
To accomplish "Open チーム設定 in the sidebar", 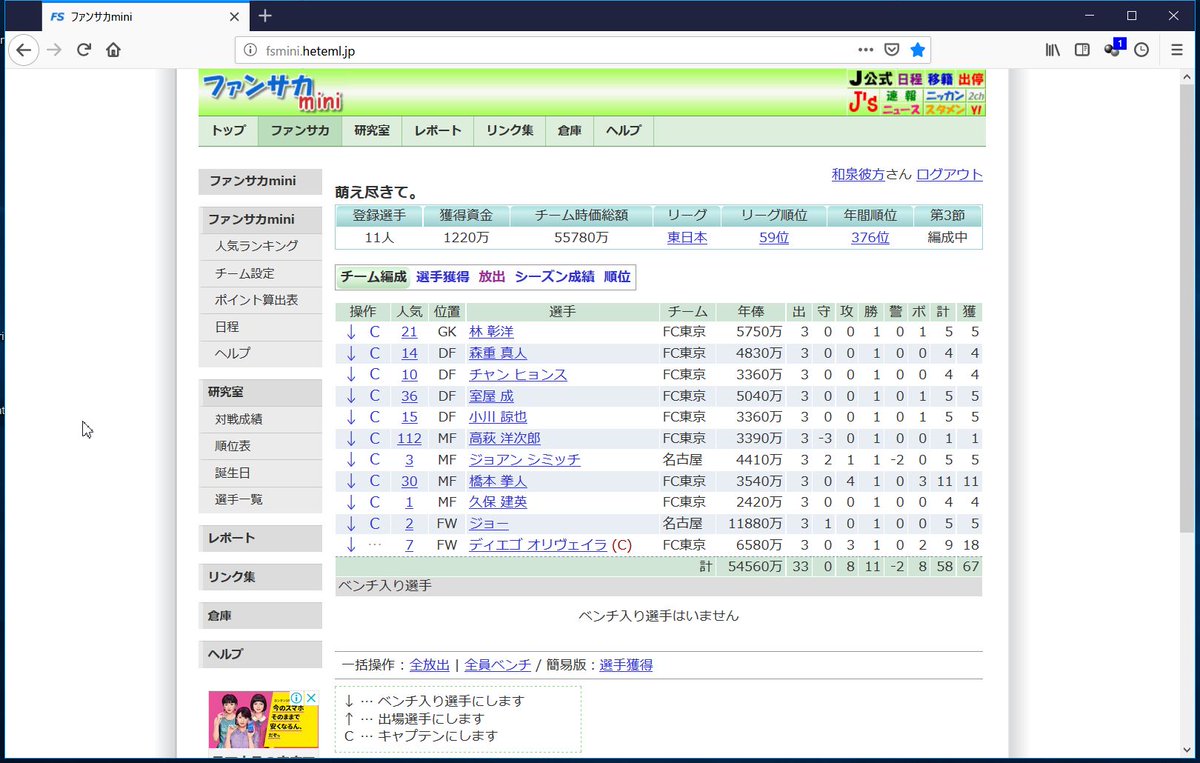I will click(260, 273).
